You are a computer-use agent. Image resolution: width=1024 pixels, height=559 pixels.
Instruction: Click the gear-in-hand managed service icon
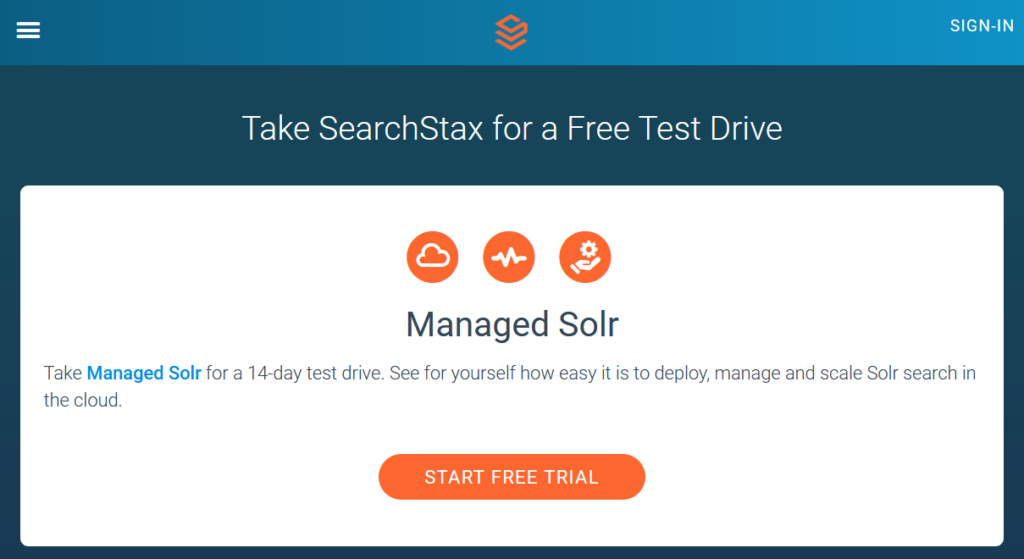[x=585, y=257]
